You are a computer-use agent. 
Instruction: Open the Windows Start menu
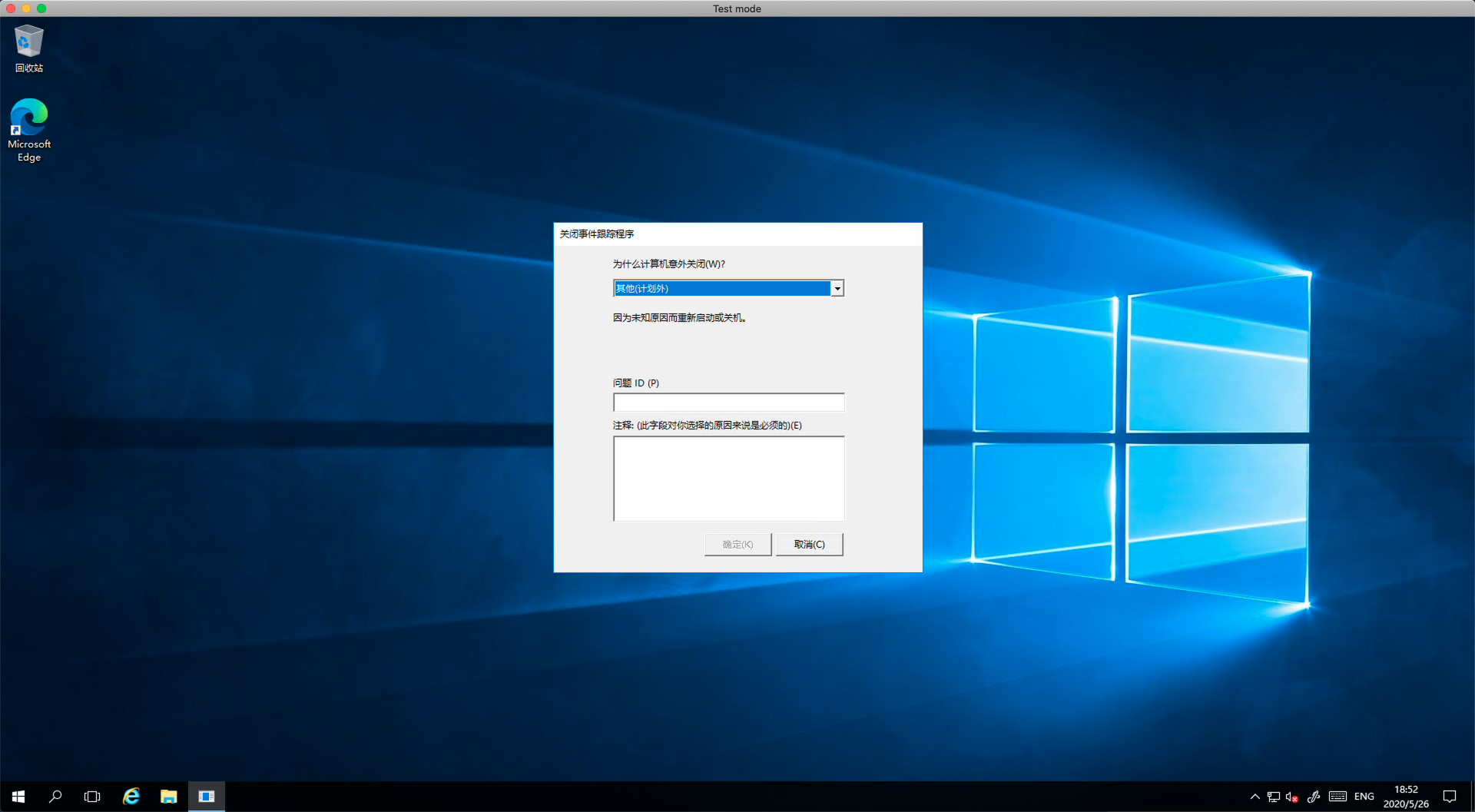pos(18,797)
